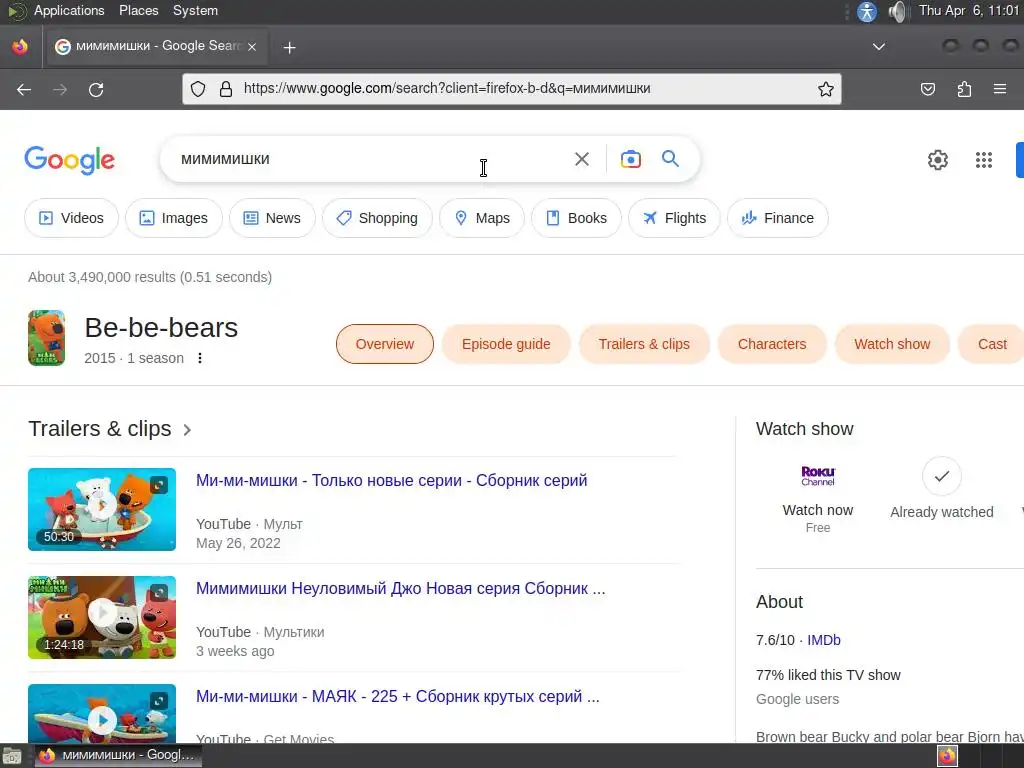The image size is (1024, 768).
Task: Expand Trailers & clips section arrow
Action: click(x=187, y=430)
